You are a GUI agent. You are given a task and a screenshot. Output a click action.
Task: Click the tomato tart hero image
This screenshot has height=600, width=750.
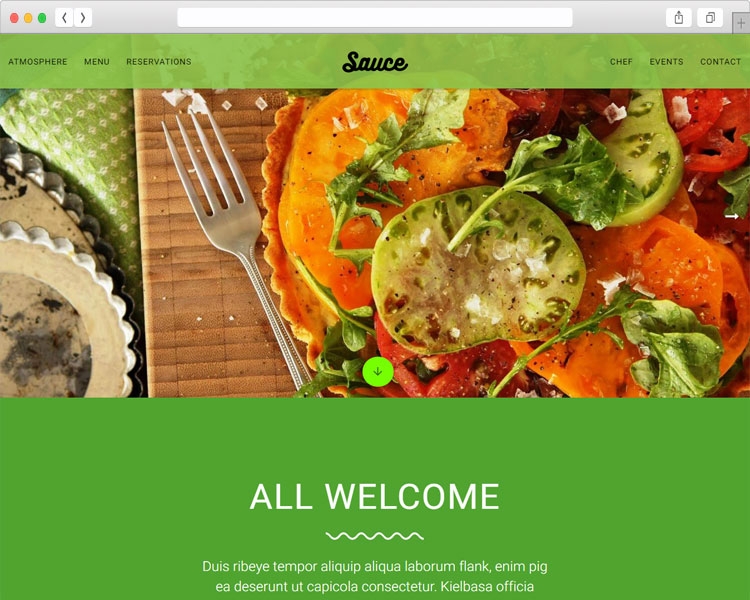[x=375, y=243]
